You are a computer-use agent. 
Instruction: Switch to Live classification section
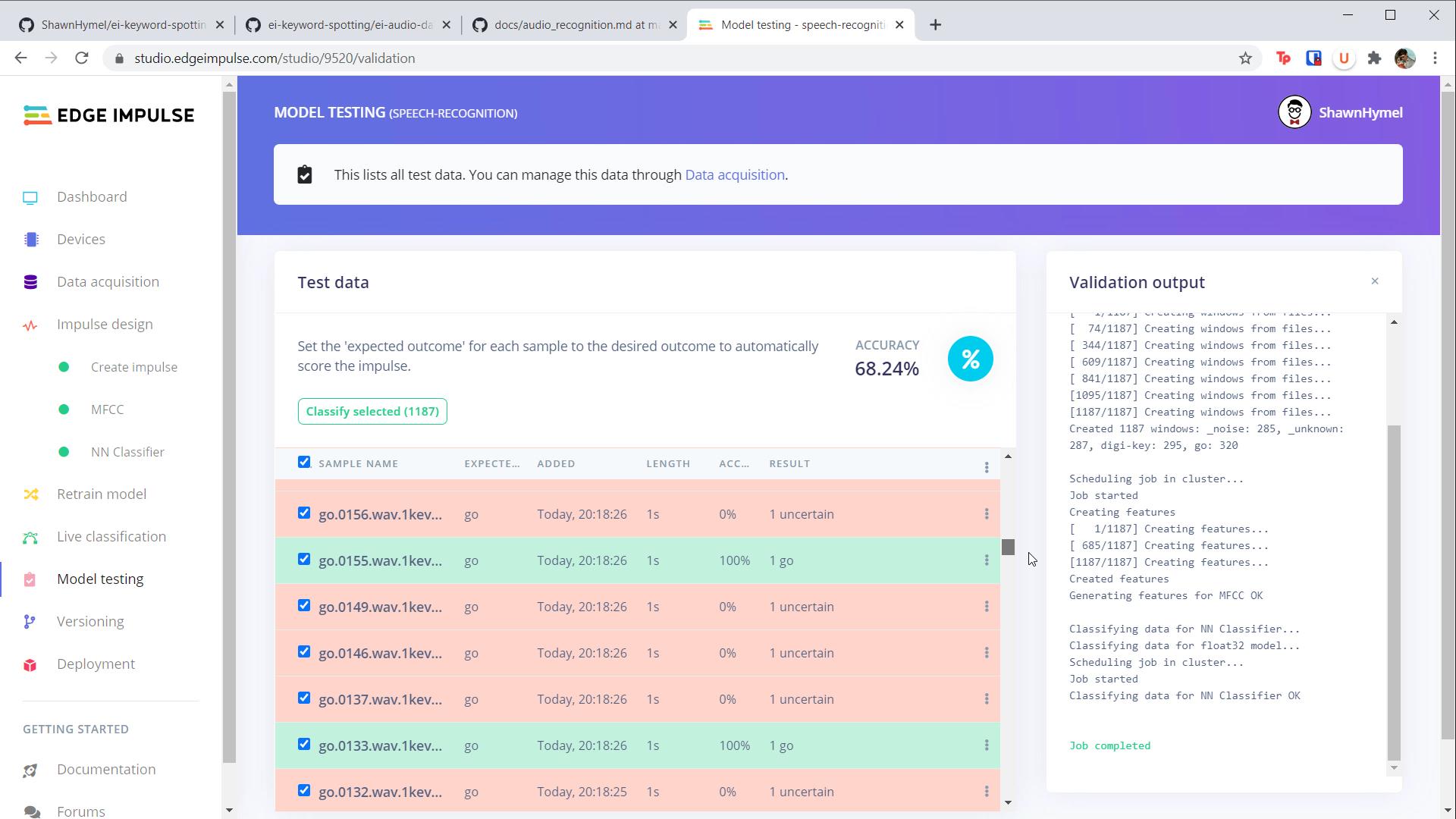click(x=111, y=536)
